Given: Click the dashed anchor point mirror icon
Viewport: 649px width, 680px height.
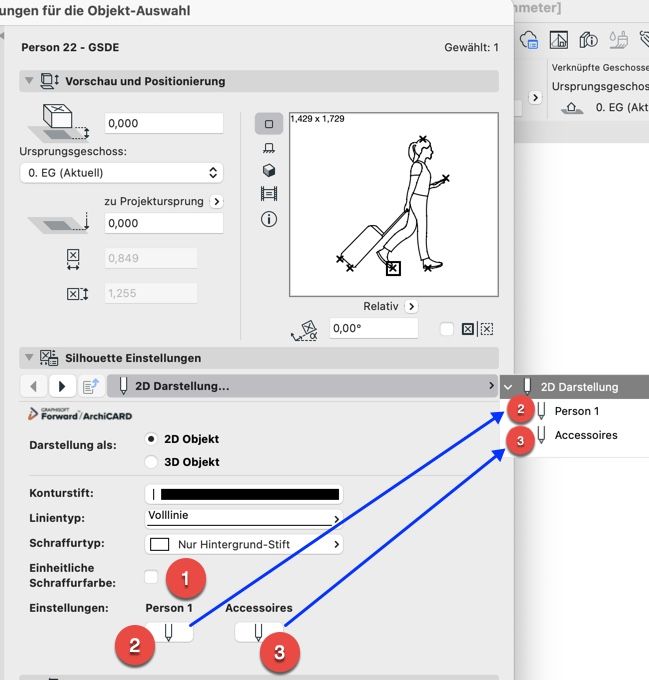Looking at the screenshot, I should (x=487, y=329).
